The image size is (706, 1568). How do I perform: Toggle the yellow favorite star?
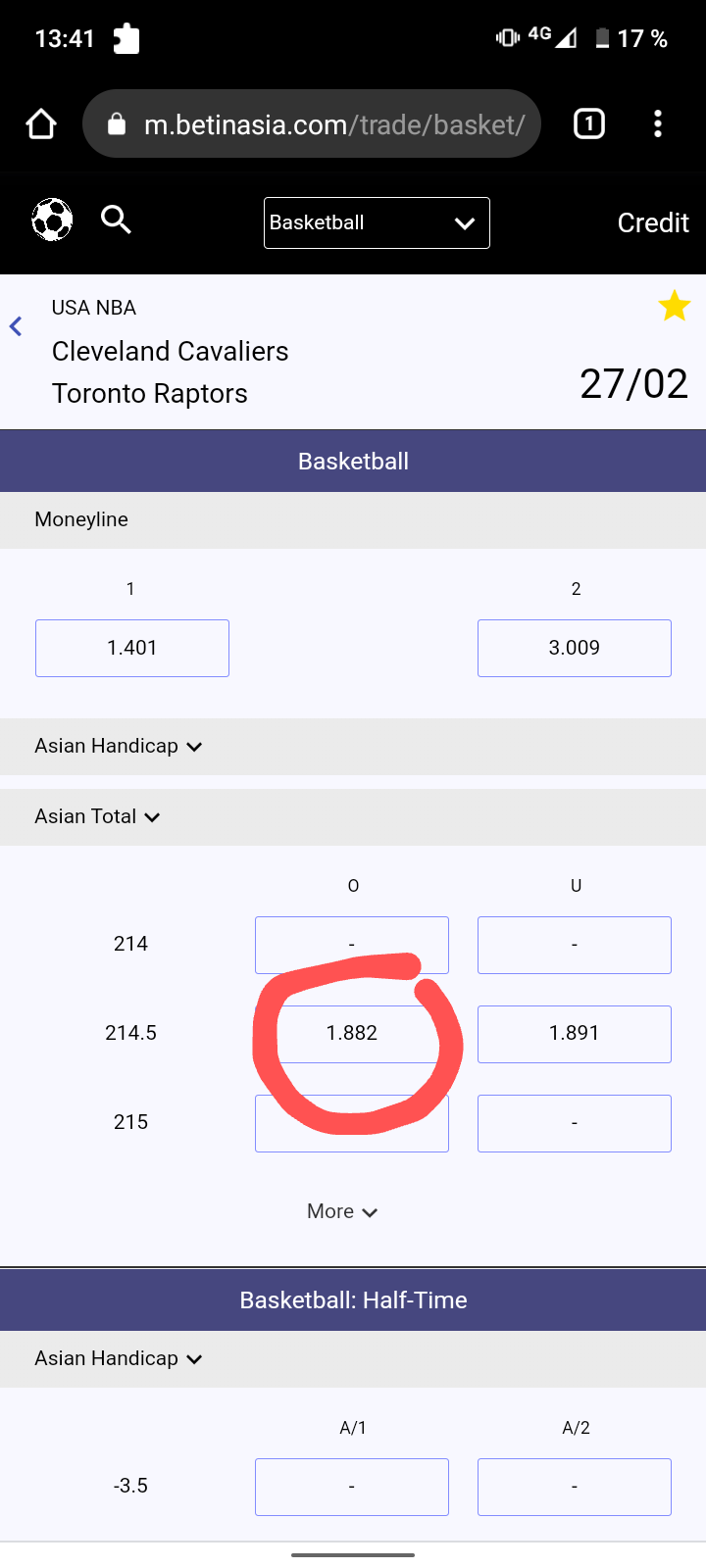(x=674, y=307)
